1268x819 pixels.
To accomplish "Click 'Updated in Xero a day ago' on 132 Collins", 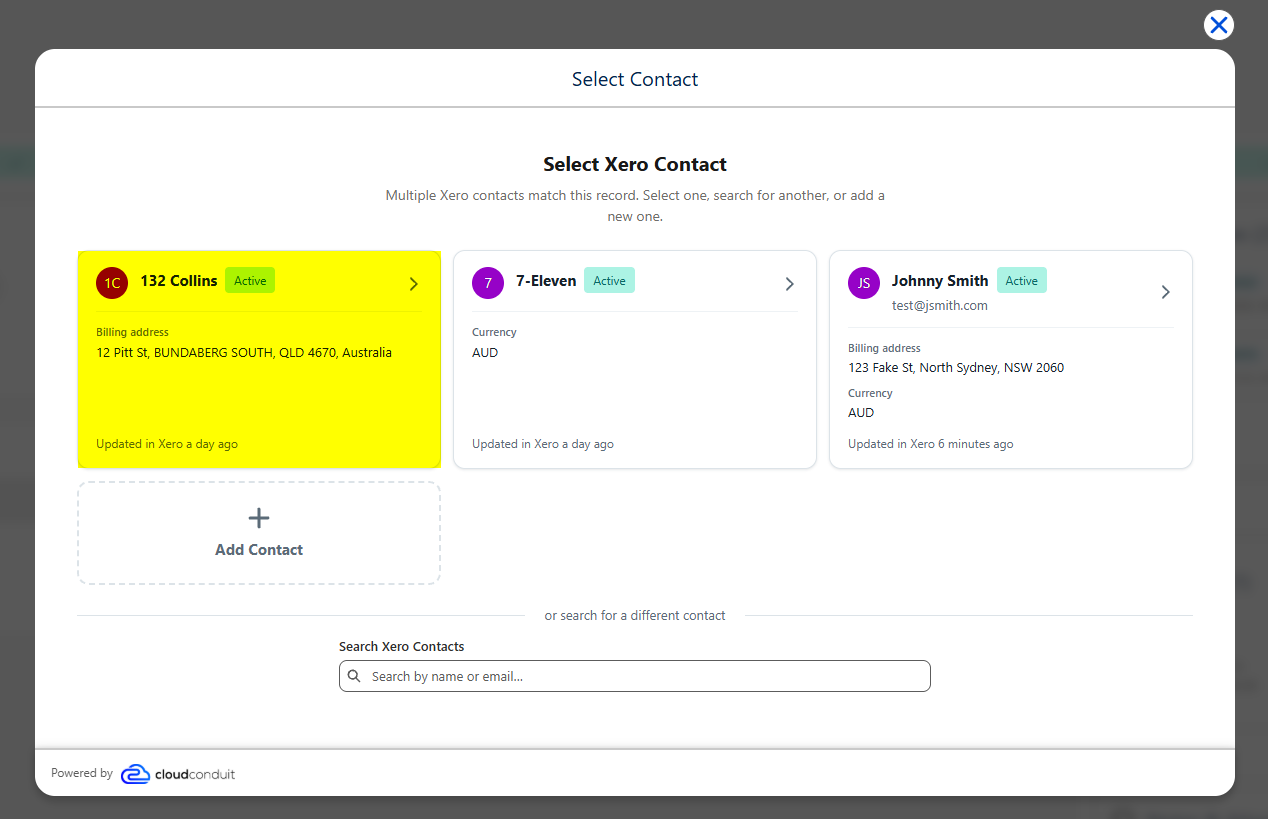I will point(167,444).
